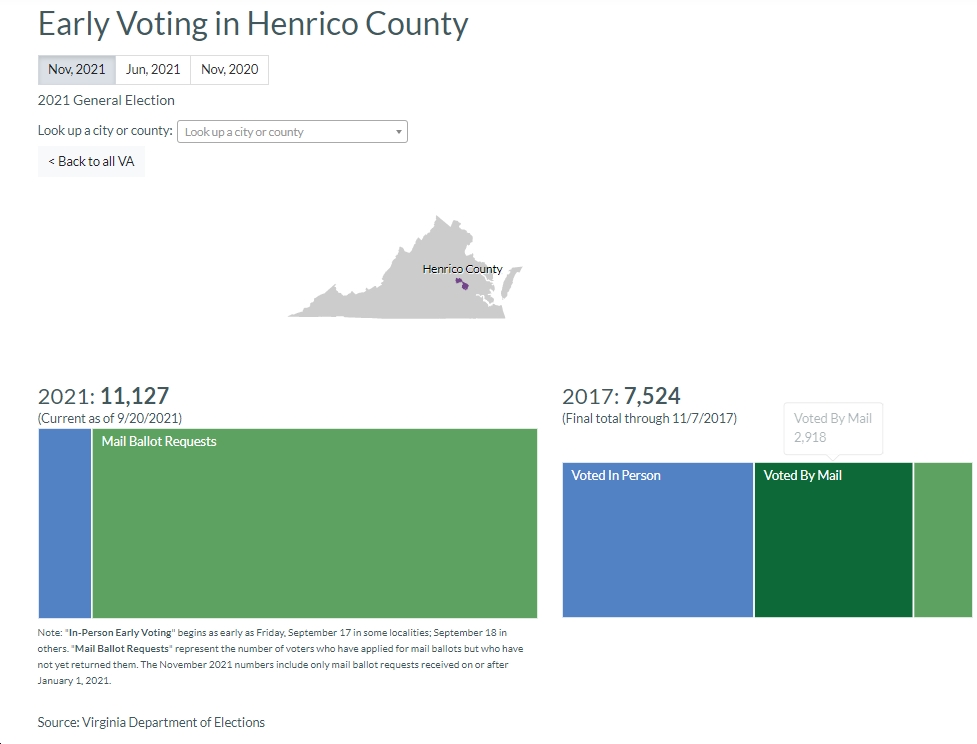This screenshot has width=977, height=744.
Task: Click the dropdown arrow in lookup field
Action: 398,132
